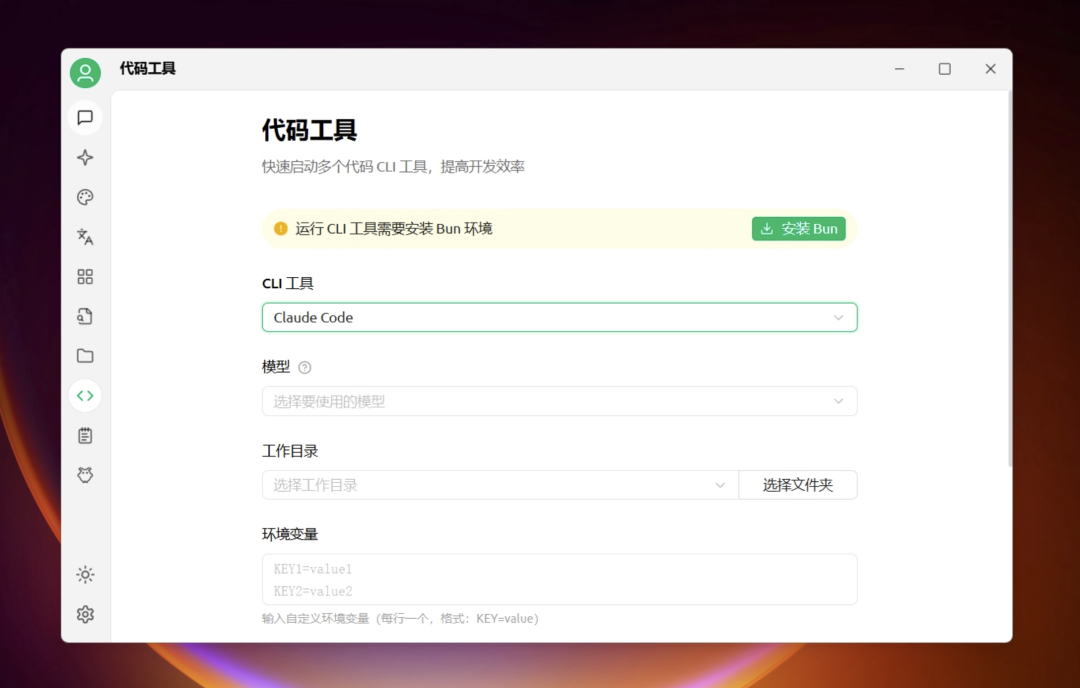Click the 输入自定义环境变量 hint text
This screenshot has height=688, width=1080.
tap(400, 618)
